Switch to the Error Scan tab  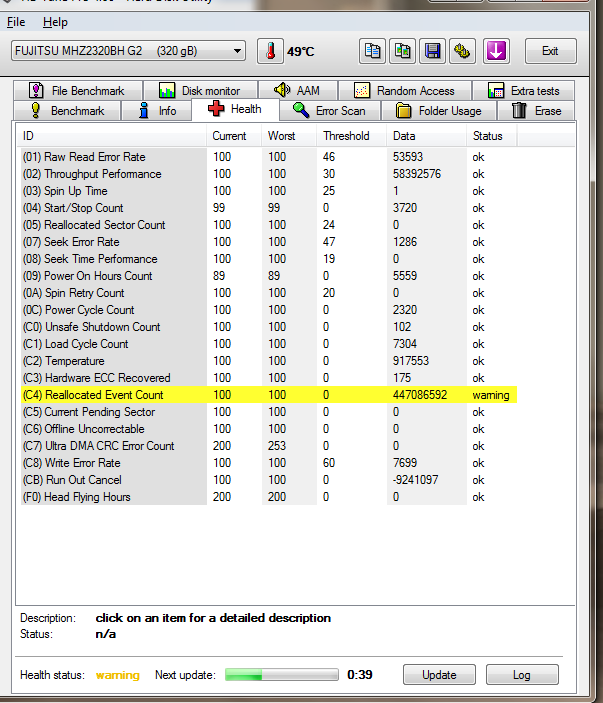[330, 111]
